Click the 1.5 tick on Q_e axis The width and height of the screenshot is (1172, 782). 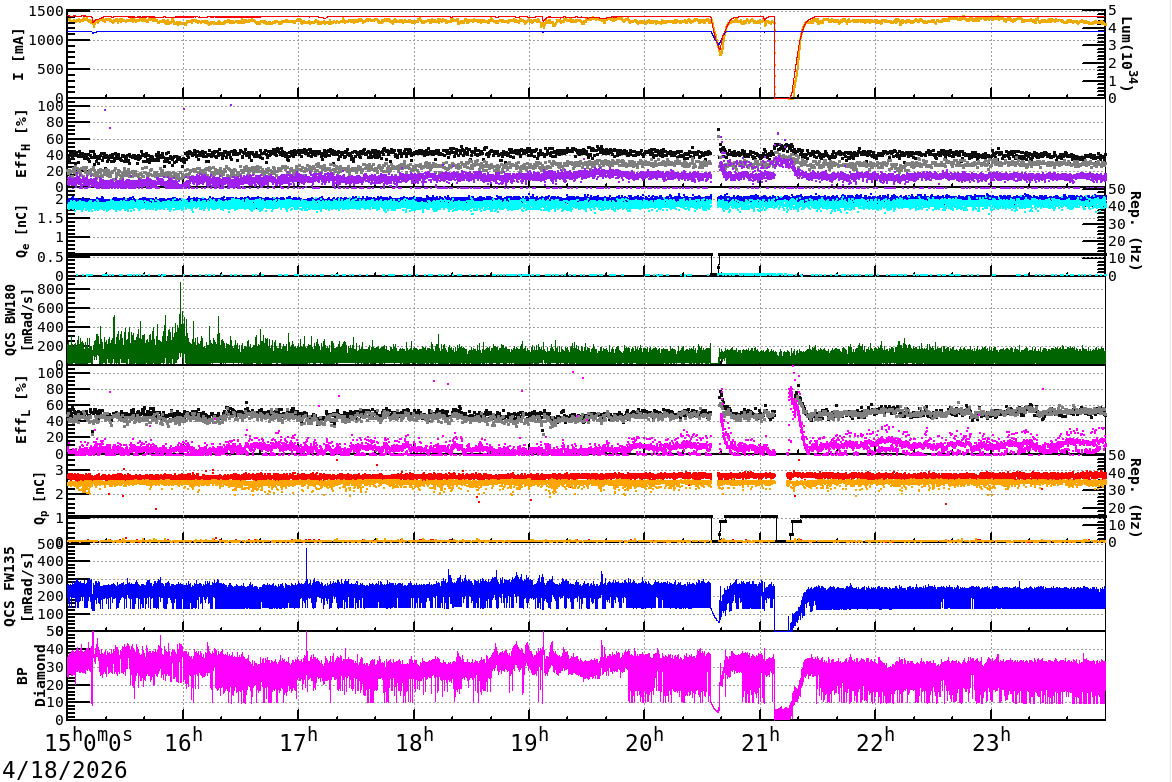point(52,218)
